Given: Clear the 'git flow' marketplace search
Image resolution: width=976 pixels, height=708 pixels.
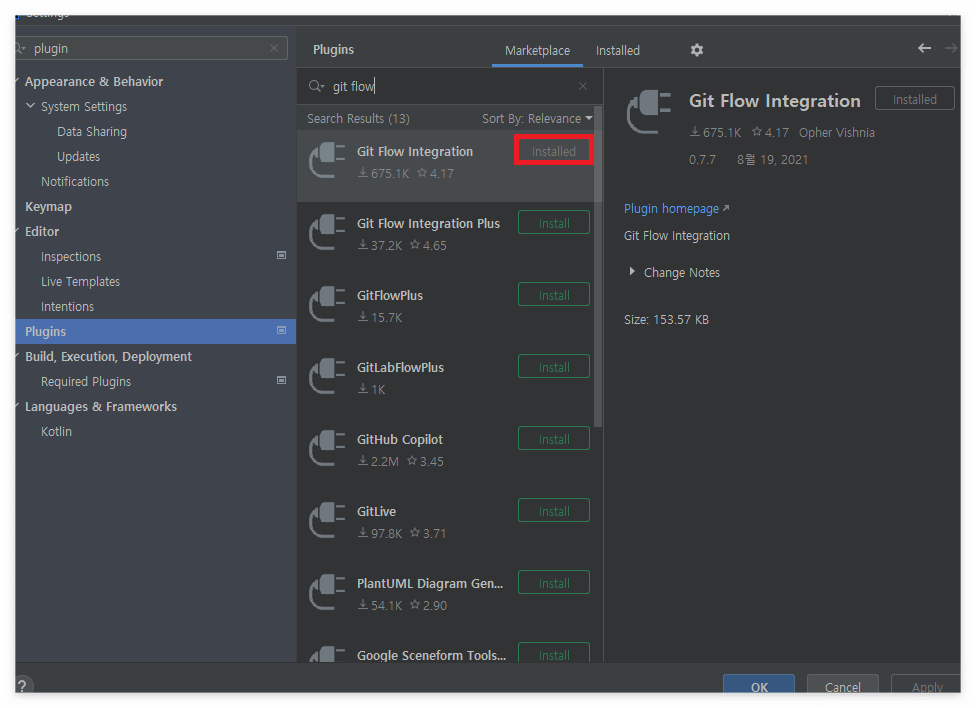Looking at the screenshot, I should point(583,86).
